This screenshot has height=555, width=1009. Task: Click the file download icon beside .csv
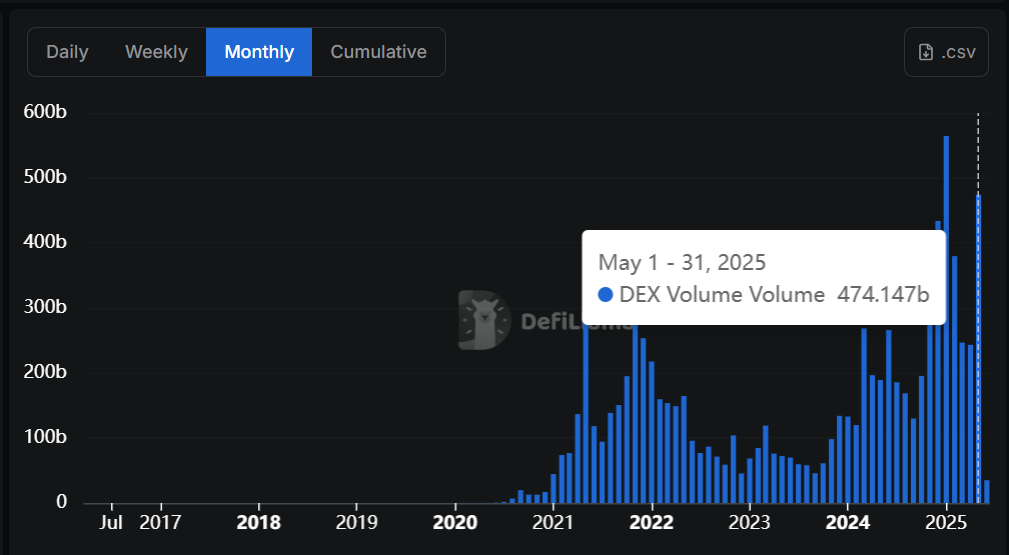point(926,52)
